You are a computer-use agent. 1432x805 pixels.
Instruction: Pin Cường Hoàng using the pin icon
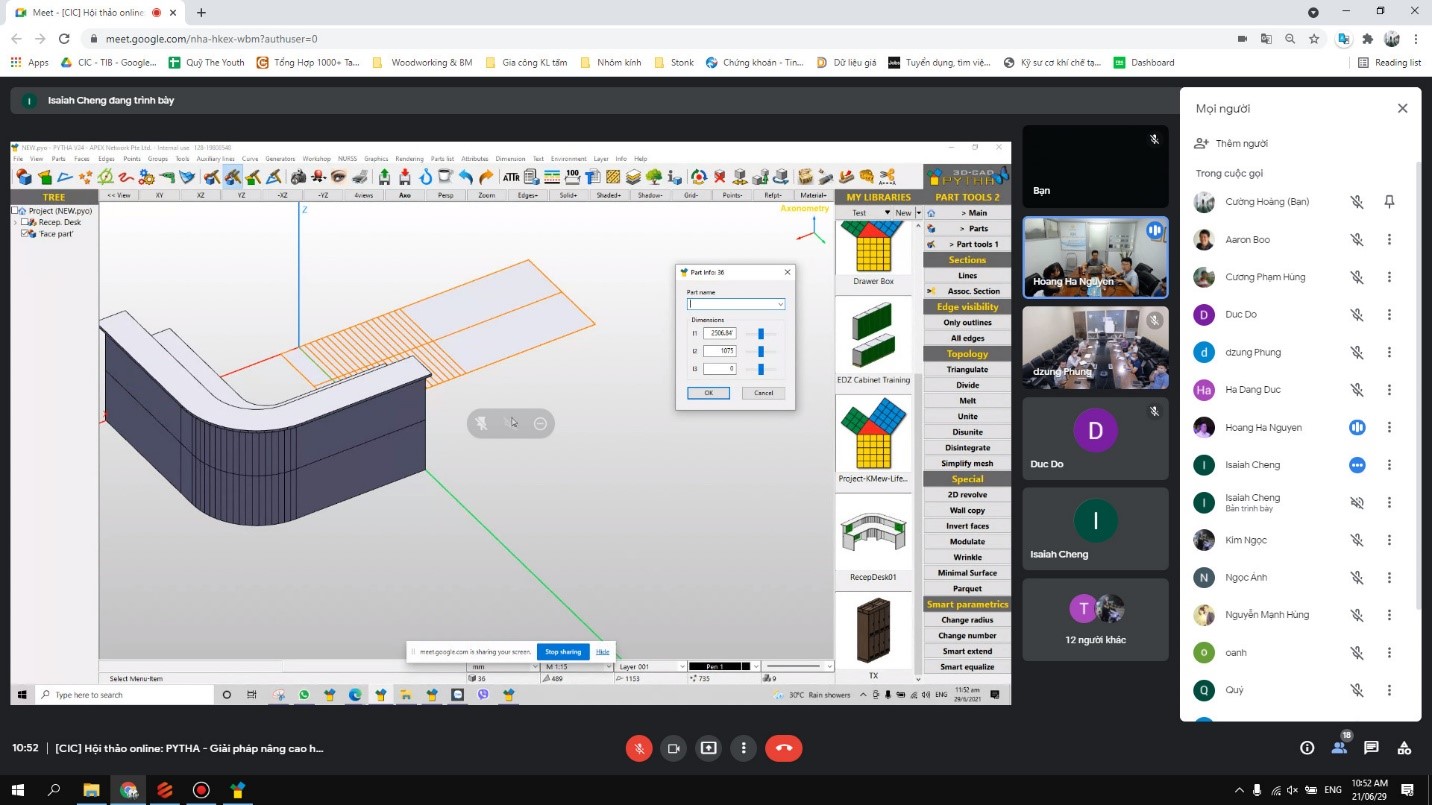pos(1389,202)
